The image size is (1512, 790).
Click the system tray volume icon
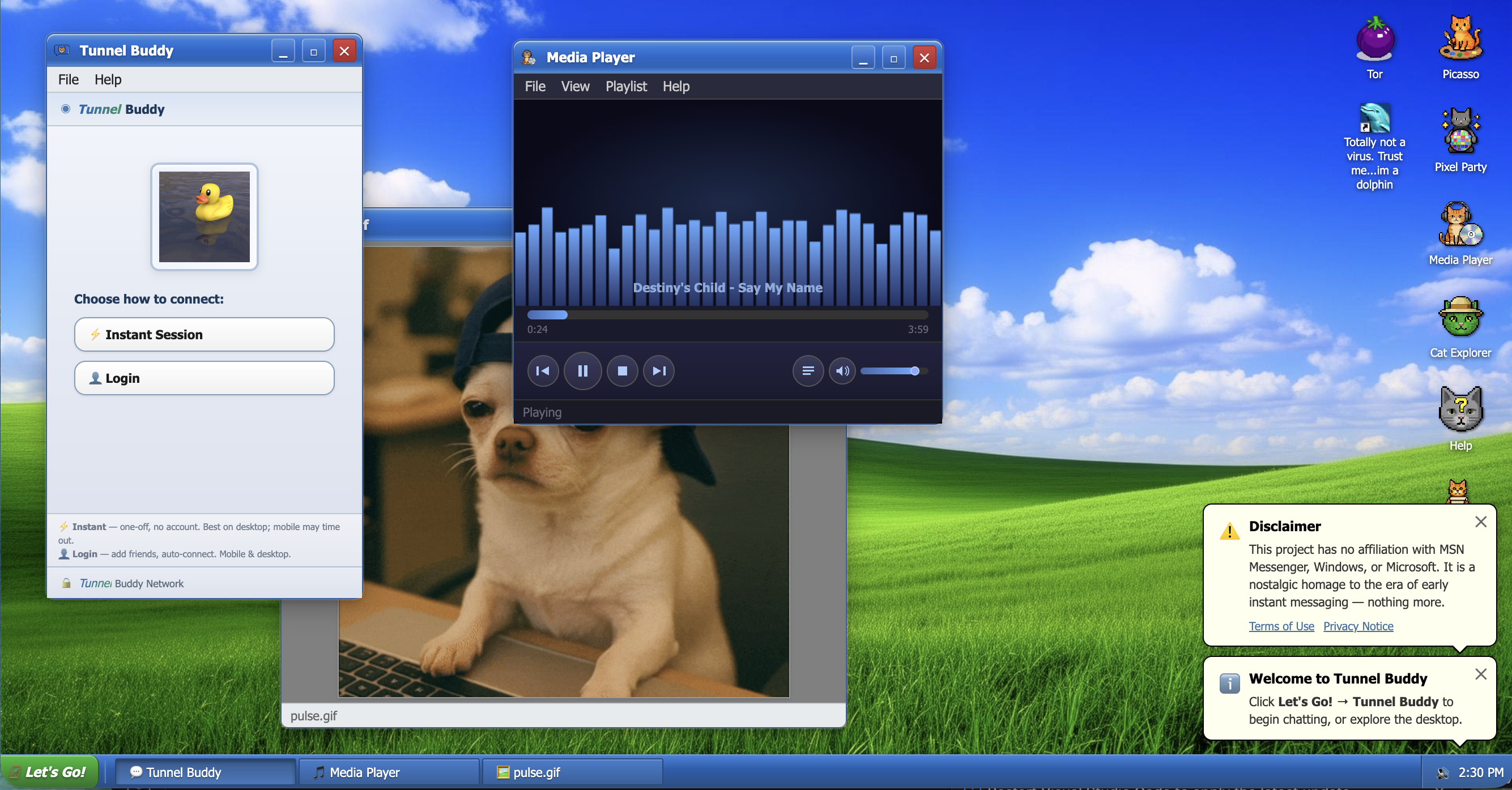[x=1442, y=773]
